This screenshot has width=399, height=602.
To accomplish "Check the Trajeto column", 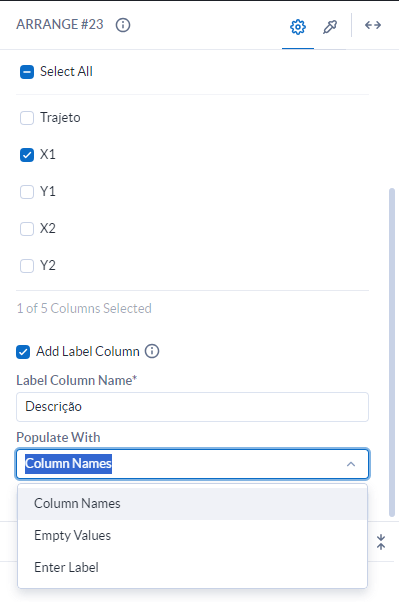I will [x=27, y=118].
